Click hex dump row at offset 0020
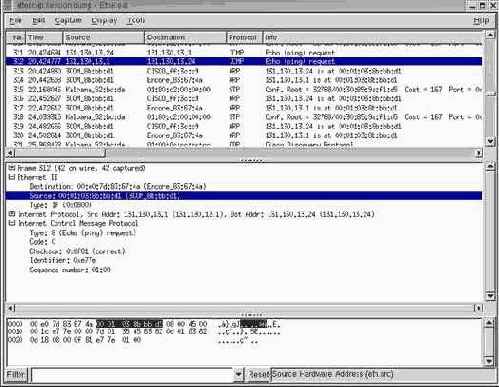 point(133,340)
